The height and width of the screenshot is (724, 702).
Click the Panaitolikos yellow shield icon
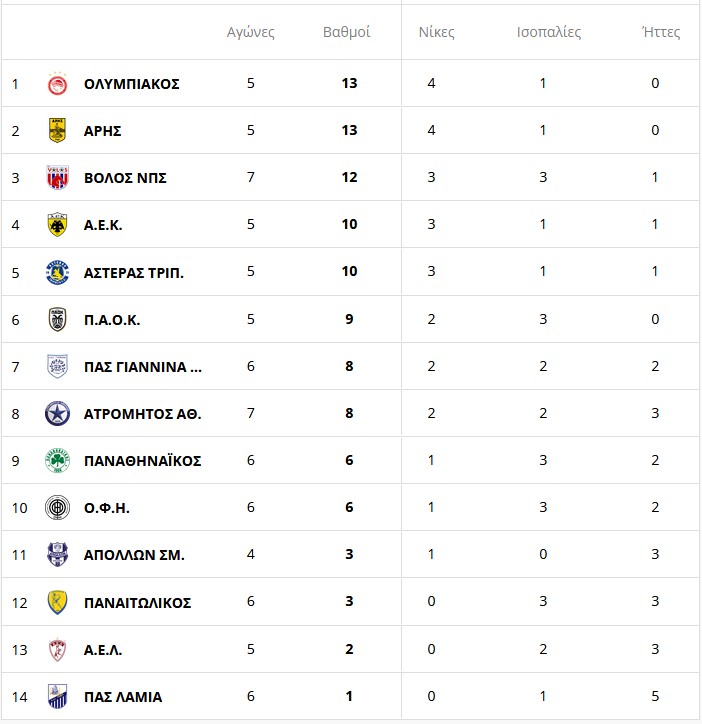(57, 602)
